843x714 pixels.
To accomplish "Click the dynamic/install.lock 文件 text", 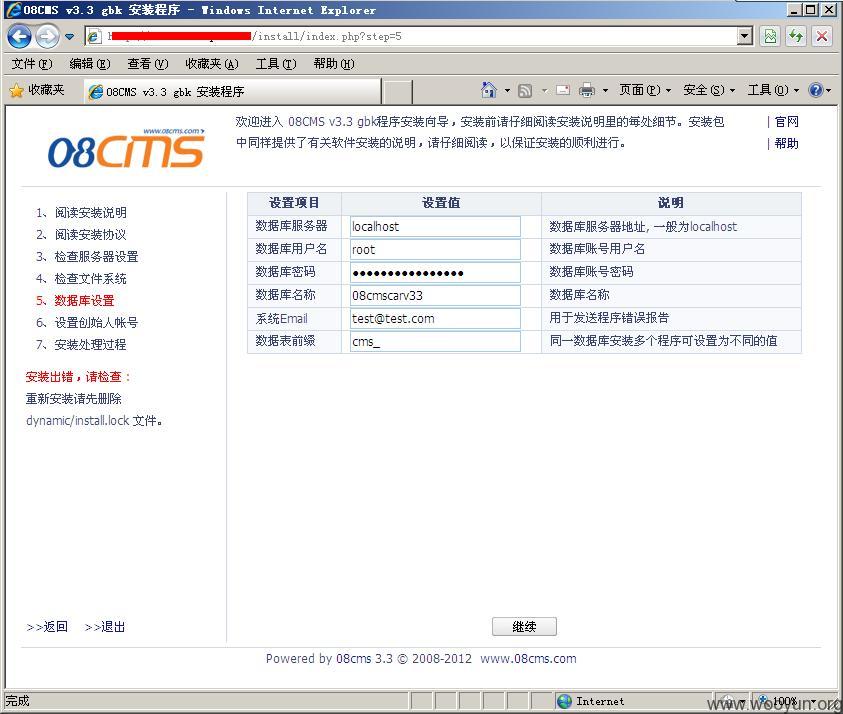I will [94, 420].
